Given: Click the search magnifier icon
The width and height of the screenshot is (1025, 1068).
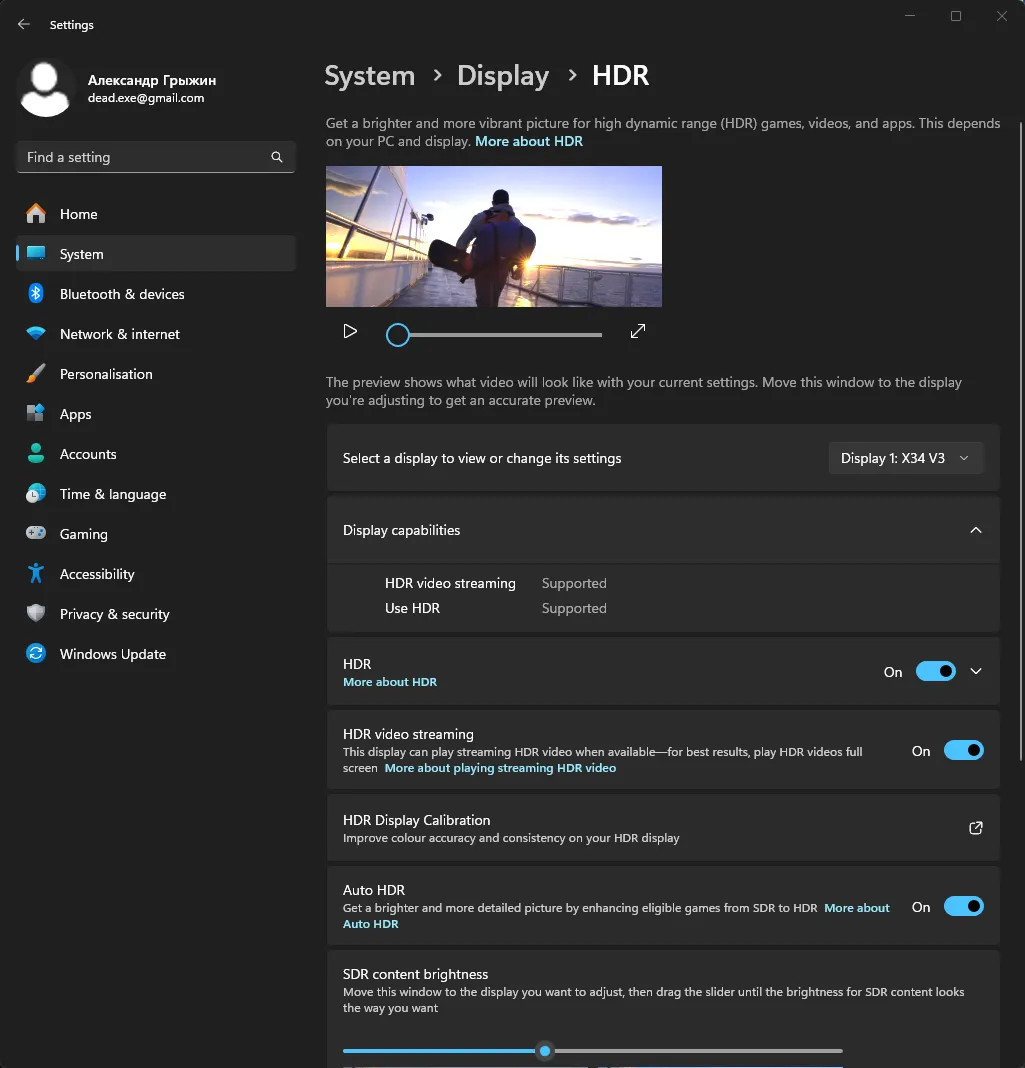Looking at the screenshot, I should 277,157.
